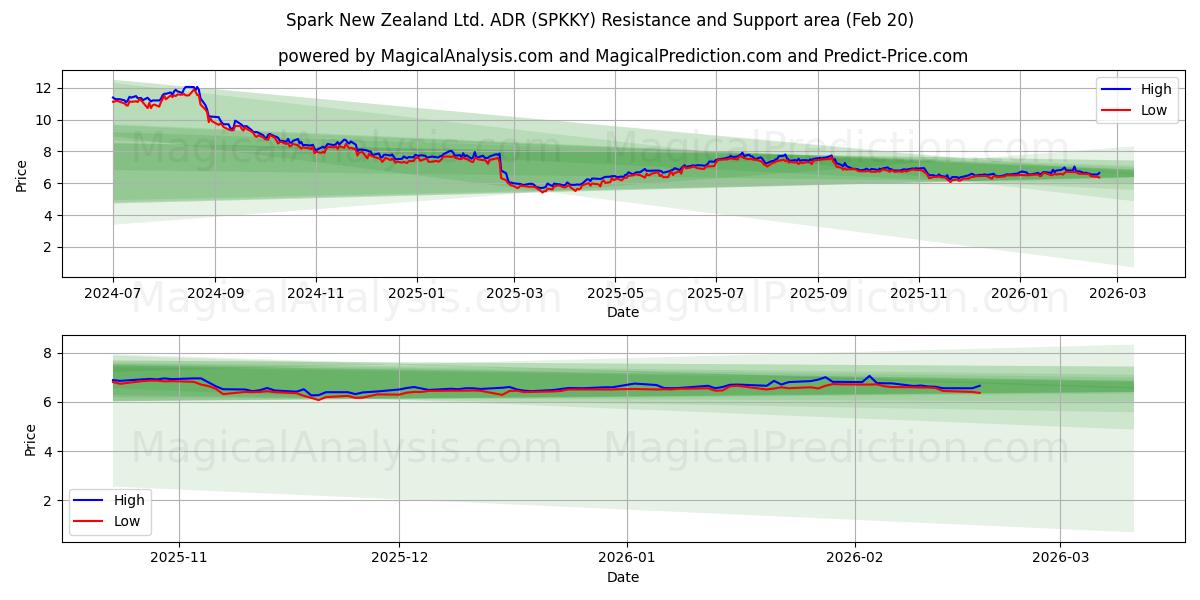
Task: Click the 2024-07 tick label on top chart
Action: (x=113, y=294)
